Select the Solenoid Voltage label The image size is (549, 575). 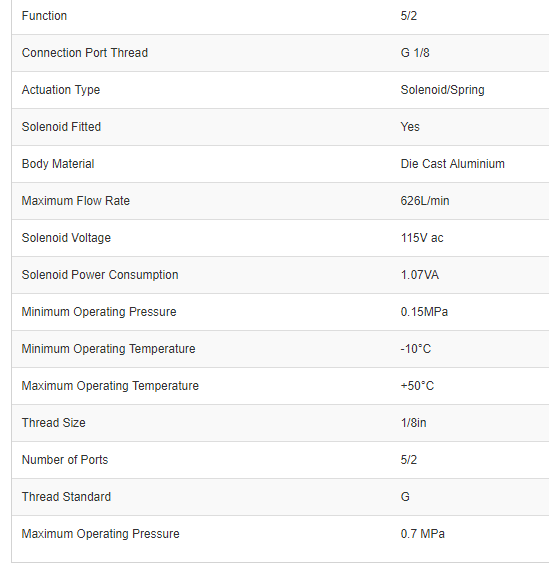point(66,238)
